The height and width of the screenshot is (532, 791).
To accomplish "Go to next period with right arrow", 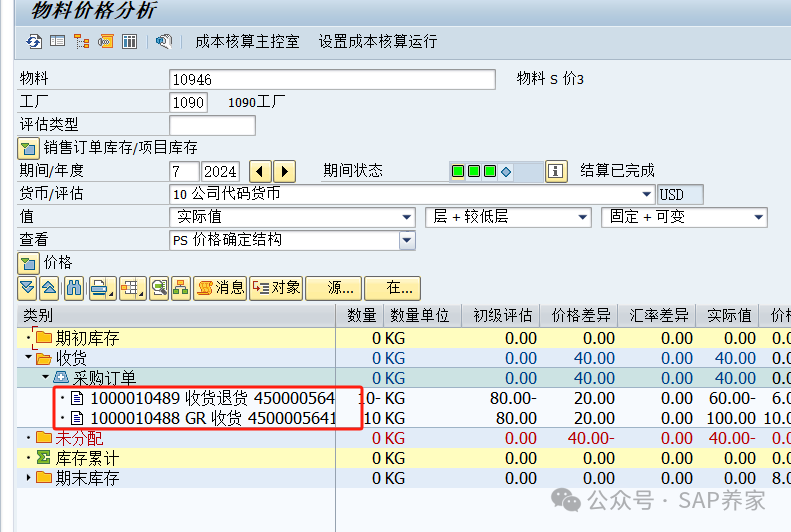I will tap(285, 171).
